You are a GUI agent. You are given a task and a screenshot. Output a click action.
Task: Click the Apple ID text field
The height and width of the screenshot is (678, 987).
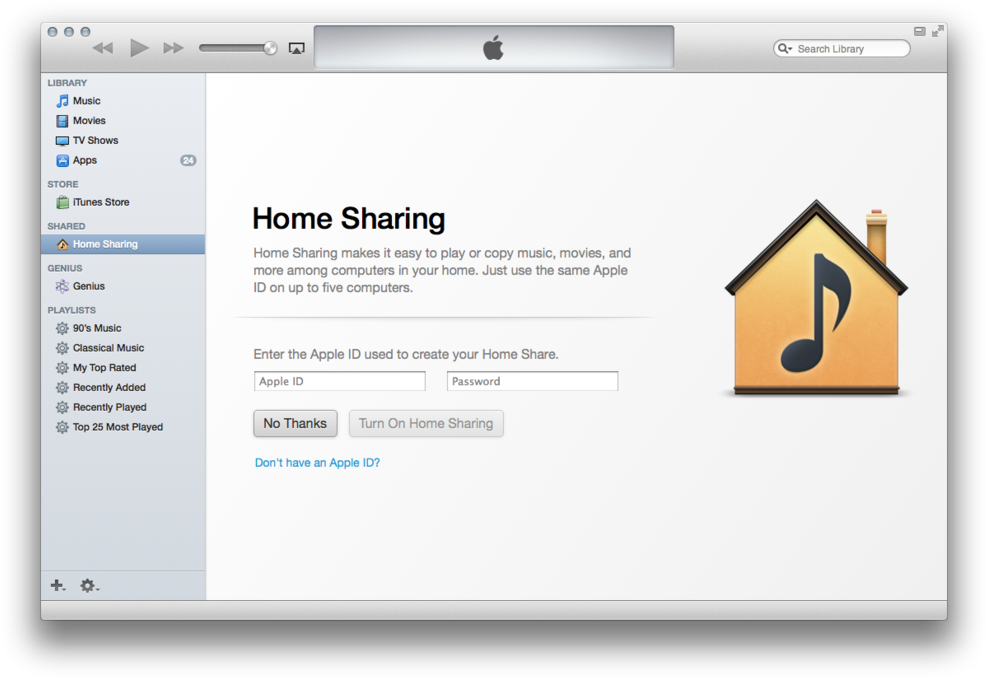pos(340,381)
